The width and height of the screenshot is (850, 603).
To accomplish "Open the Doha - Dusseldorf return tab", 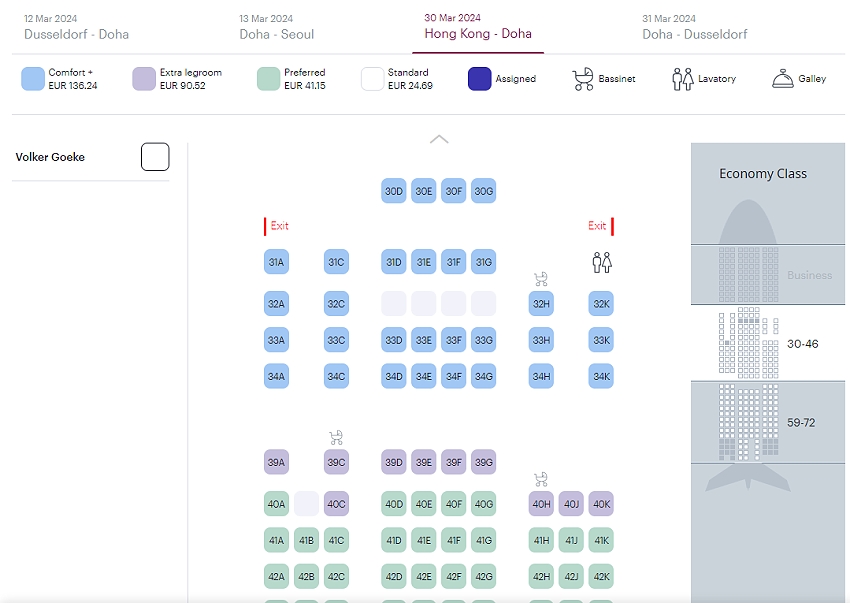I will pos(694,27).
